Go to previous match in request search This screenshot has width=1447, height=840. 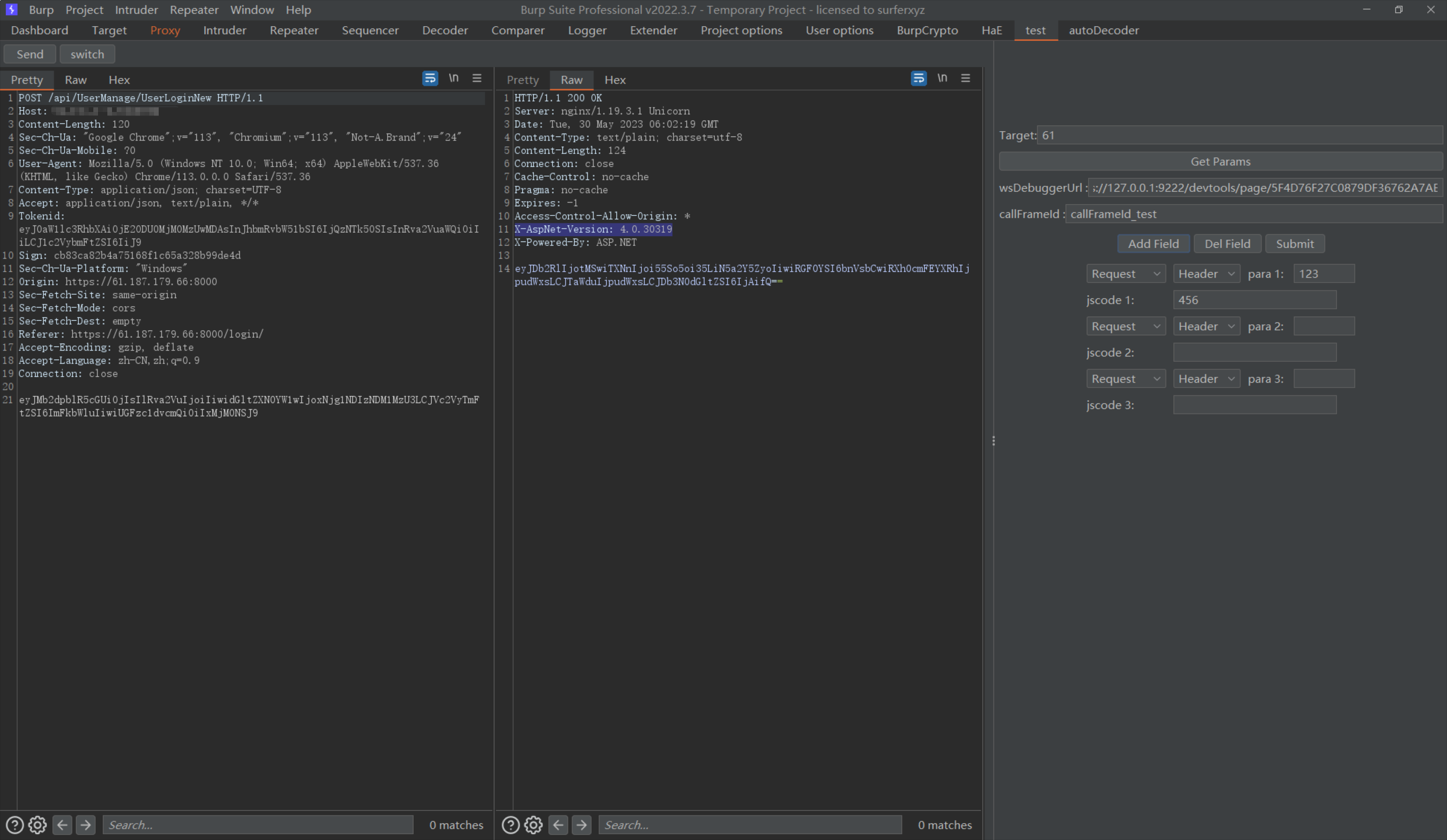[x=62, y=825]
